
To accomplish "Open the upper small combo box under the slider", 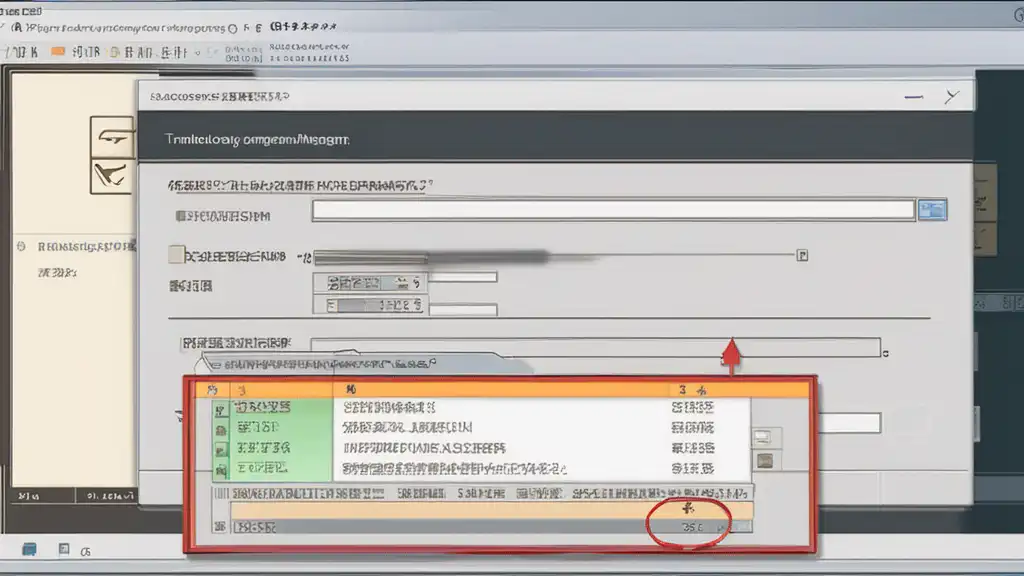I will click(x=370, y=283).
